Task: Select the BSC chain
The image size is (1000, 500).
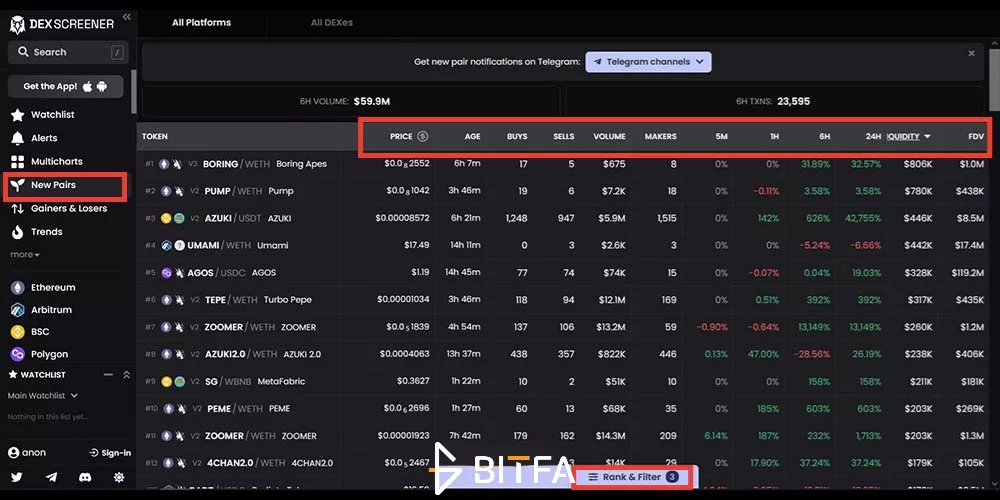Action: [30, 332]
